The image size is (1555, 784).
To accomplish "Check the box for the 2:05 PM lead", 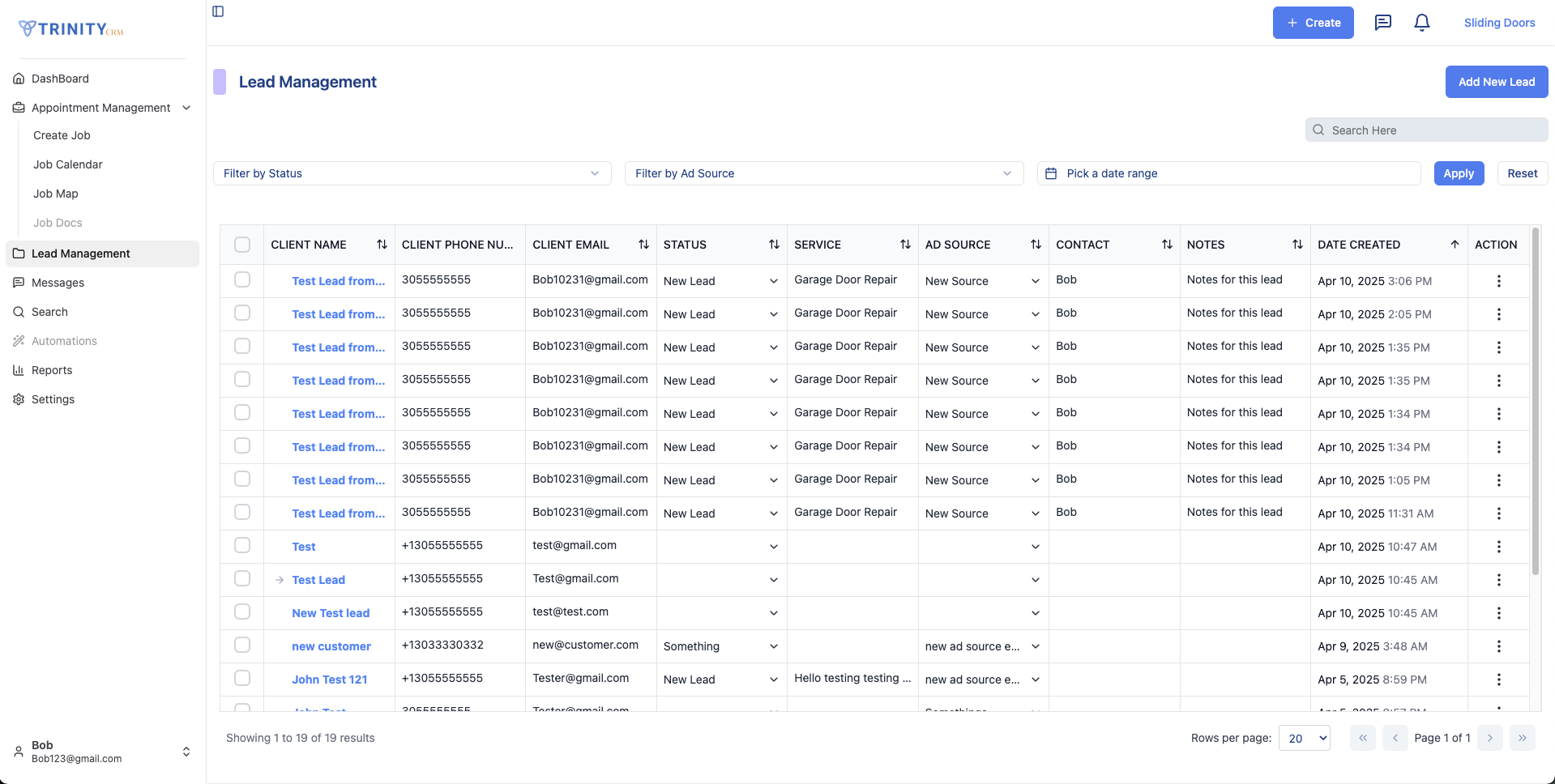I will pyautogui.click(x=242, y=313).
